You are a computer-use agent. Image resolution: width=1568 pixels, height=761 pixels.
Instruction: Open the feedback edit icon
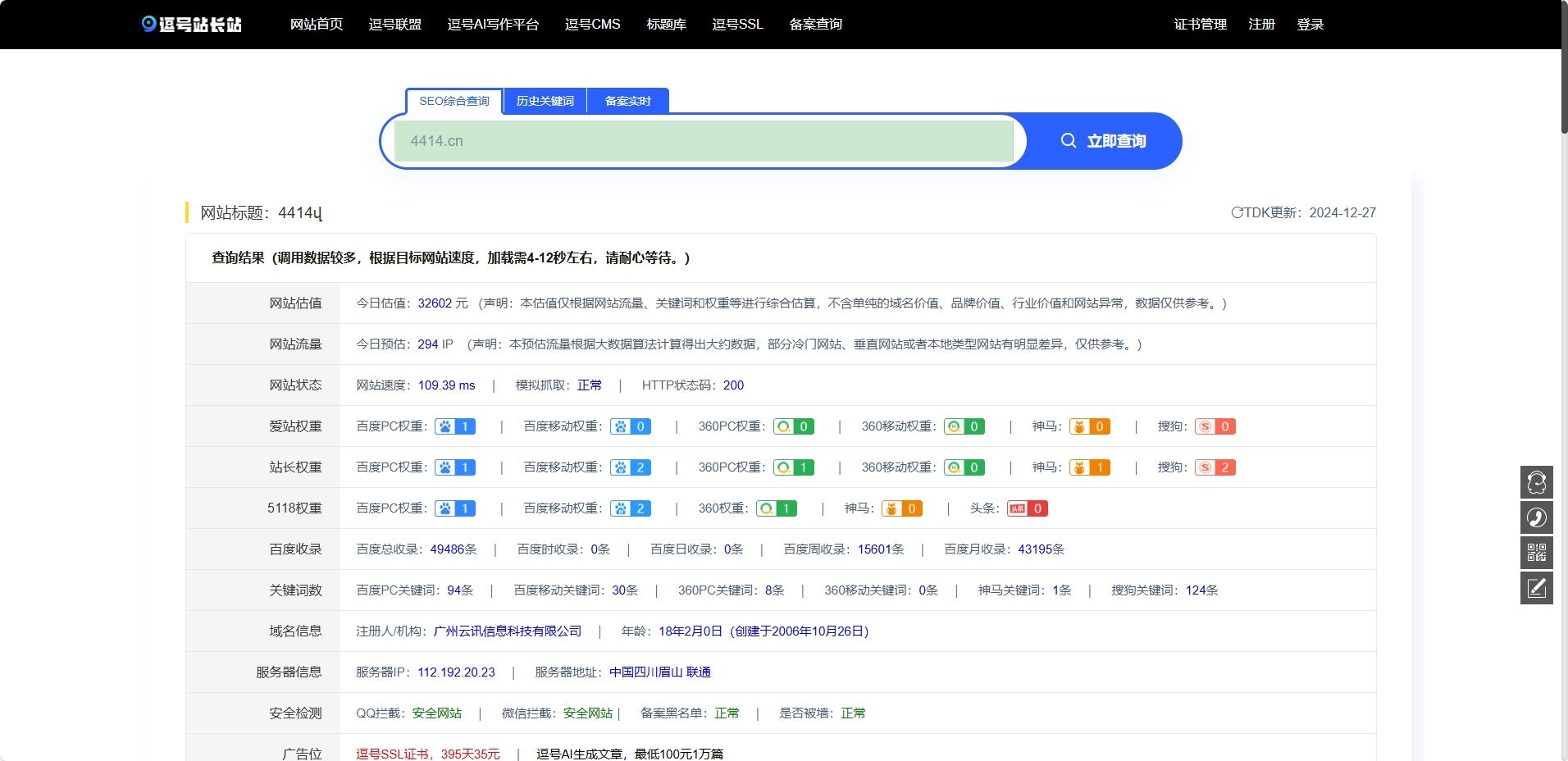tap(1537, 588)
